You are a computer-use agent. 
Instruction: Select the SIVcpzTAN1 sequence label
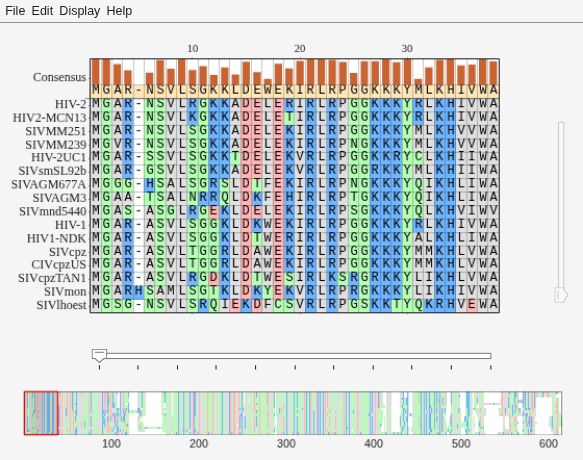click(x=52, y=278)
